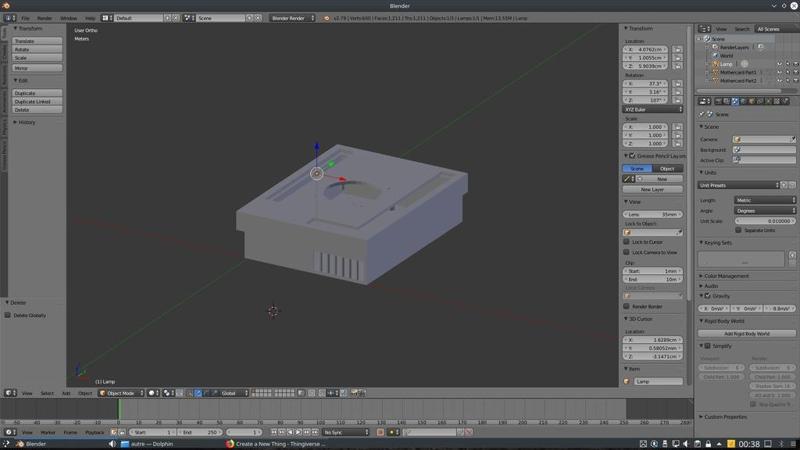
Task: Open the outliner editor type icon
Action: coord(704,29)
